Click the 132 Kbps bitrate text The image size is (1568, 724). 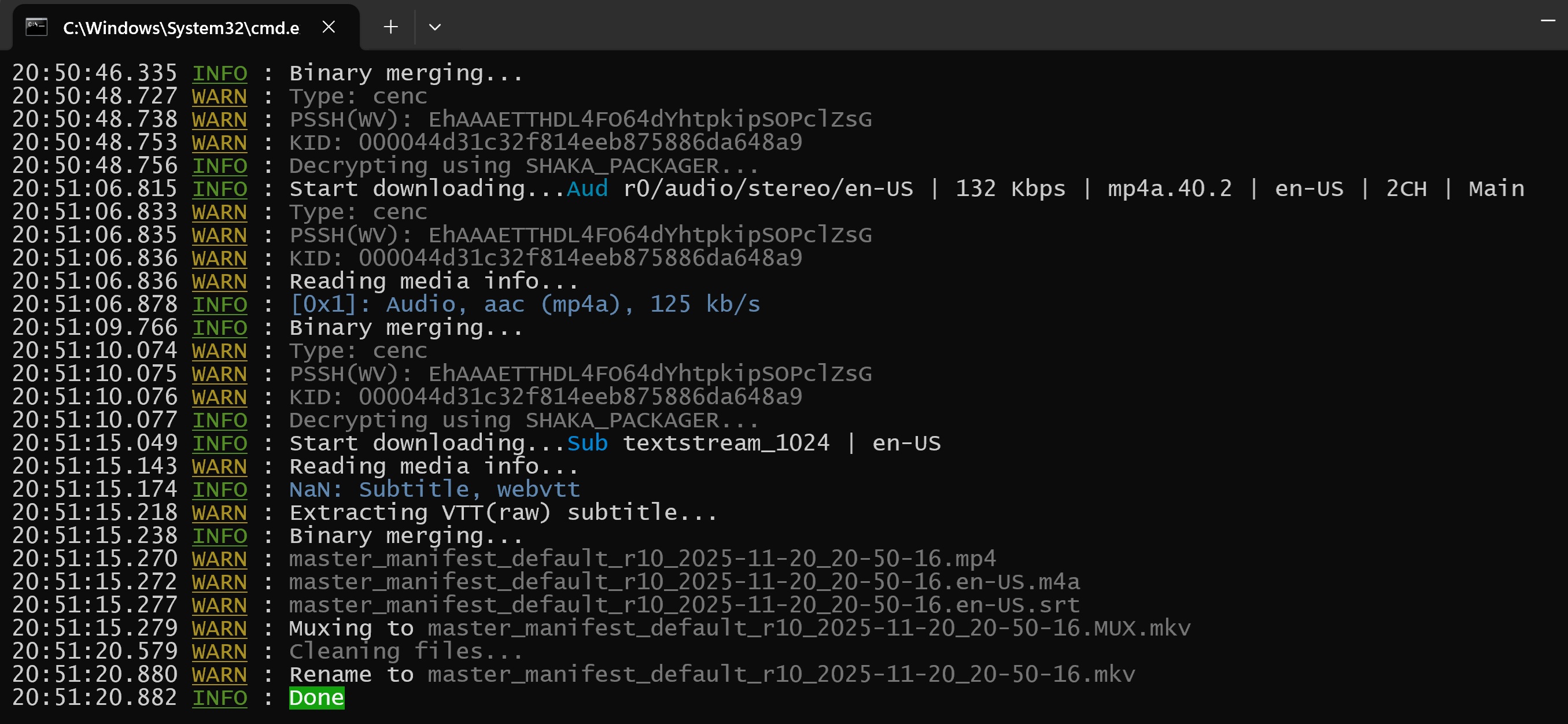1010,189
